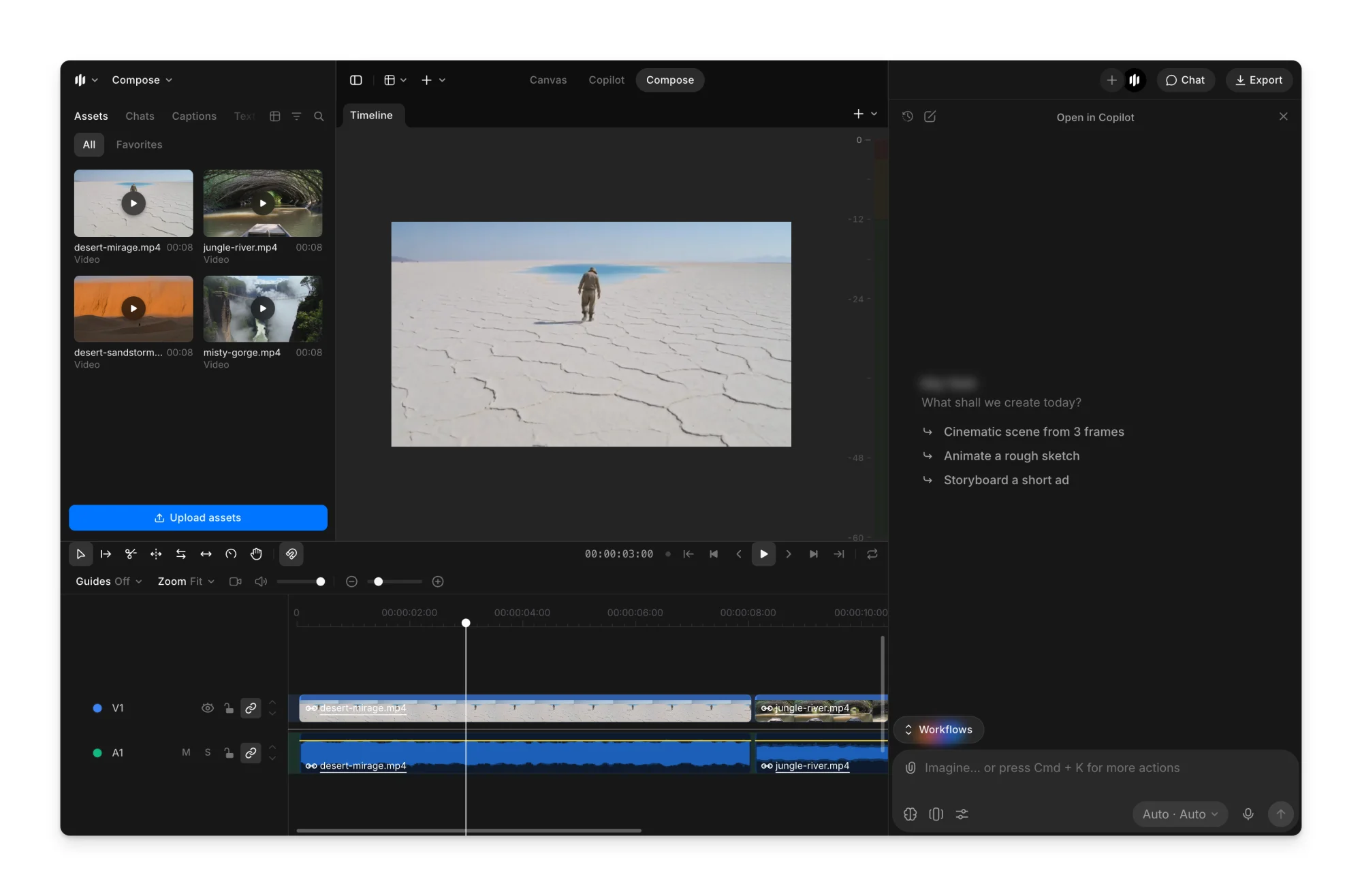Viewport: 1362px width, 896px height.
Task: Click the Upload assets button
Action: click(198, 517)
